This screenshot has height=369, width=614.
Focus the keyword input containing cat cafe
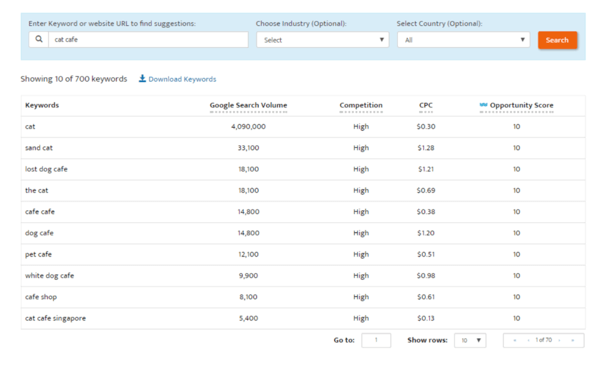coord(148,39)
